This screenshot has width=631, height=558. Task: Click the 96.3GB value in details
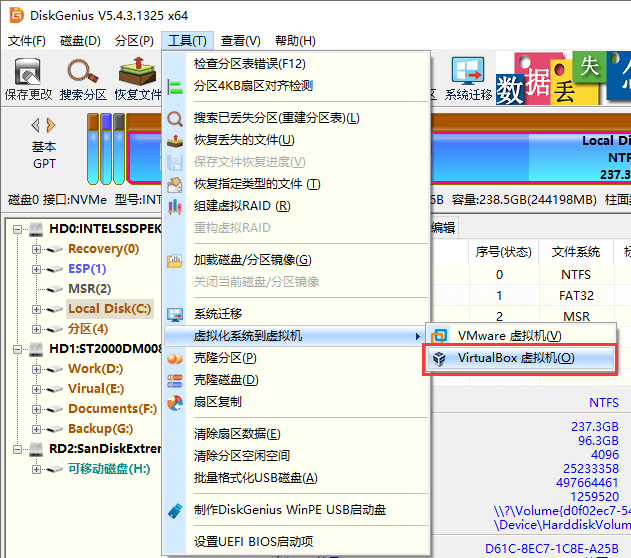(x=598, y=441)
